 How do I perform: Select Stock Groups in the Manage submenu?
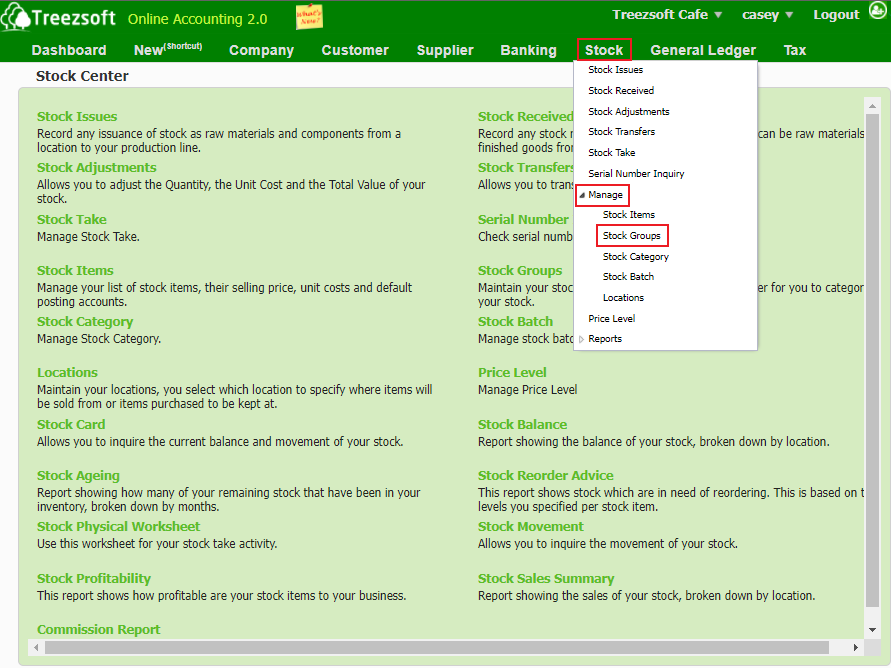coord(632,236)
